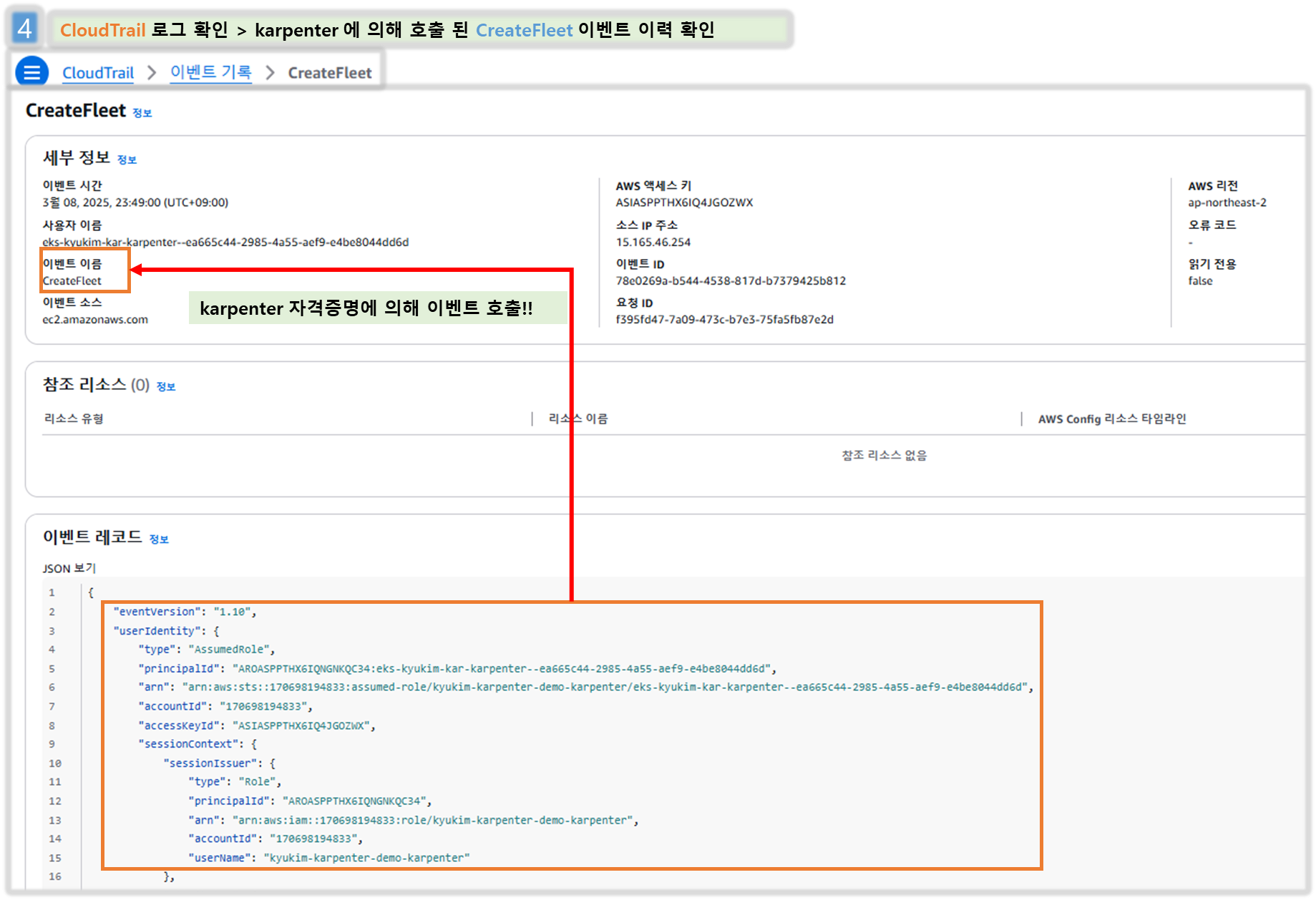Image resolution: width=1316 pixels, height=900 pixels.
Task: Select CreateFleet value under 이벤트 이름
Action: pyautogui.click(x=72, y=281)
